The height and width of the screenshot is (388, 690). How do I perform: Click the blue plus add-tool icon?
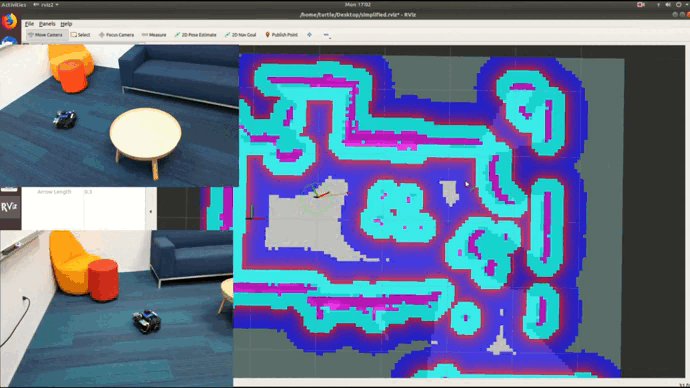point(309,35)
